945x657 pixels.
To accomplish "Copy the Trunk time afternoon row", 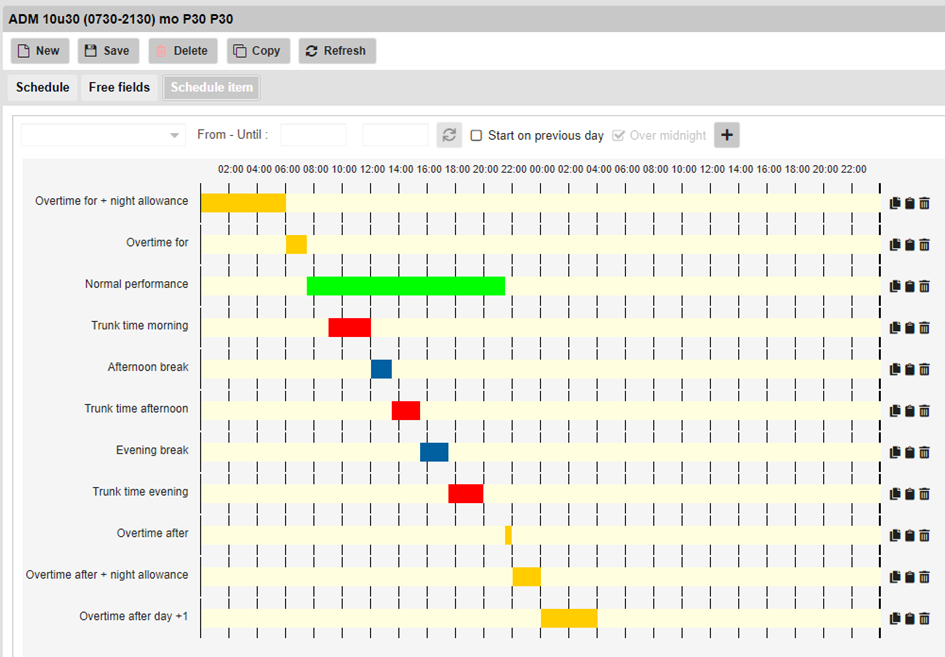I will [895, 411].
